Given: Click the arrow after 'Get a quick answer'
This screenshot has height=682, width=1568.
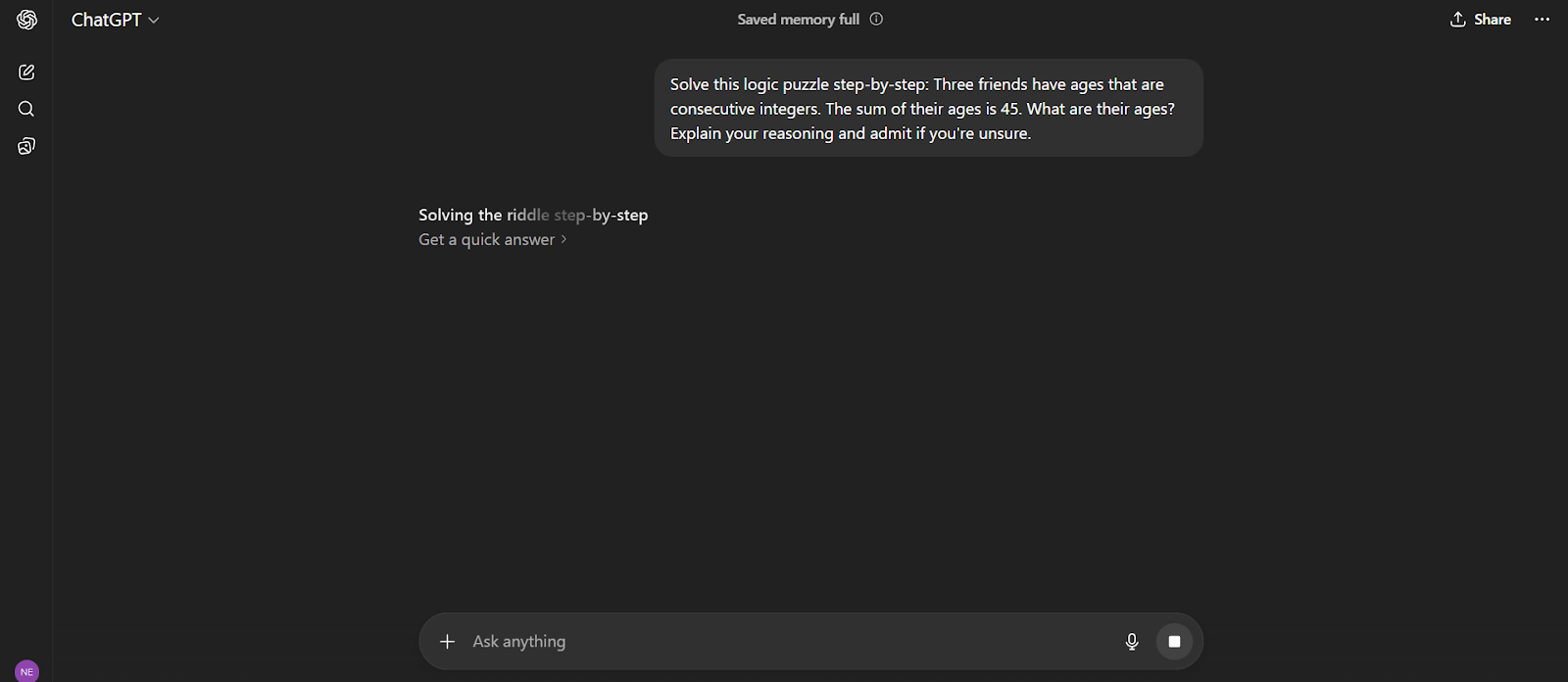Looking at the screenshot, I should (x=563, y=239).
